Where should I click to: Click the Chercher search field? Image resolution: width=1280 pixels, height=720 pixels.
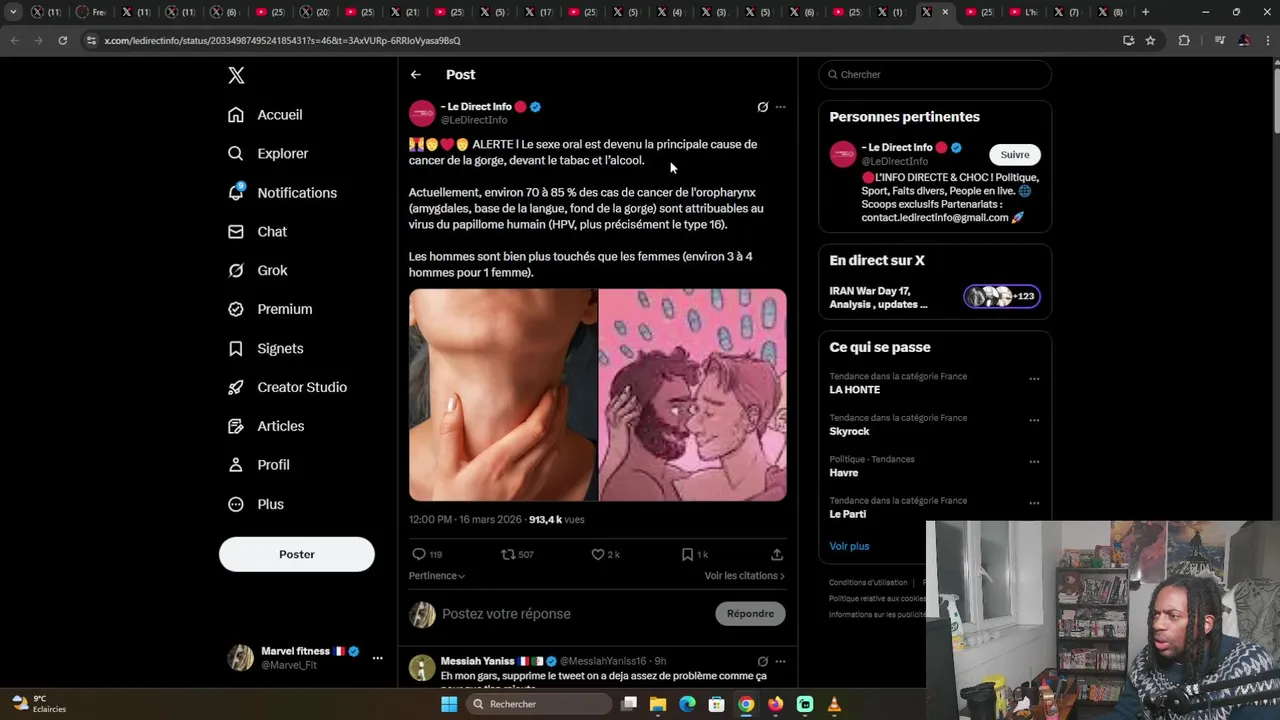(x=935, y=75)
